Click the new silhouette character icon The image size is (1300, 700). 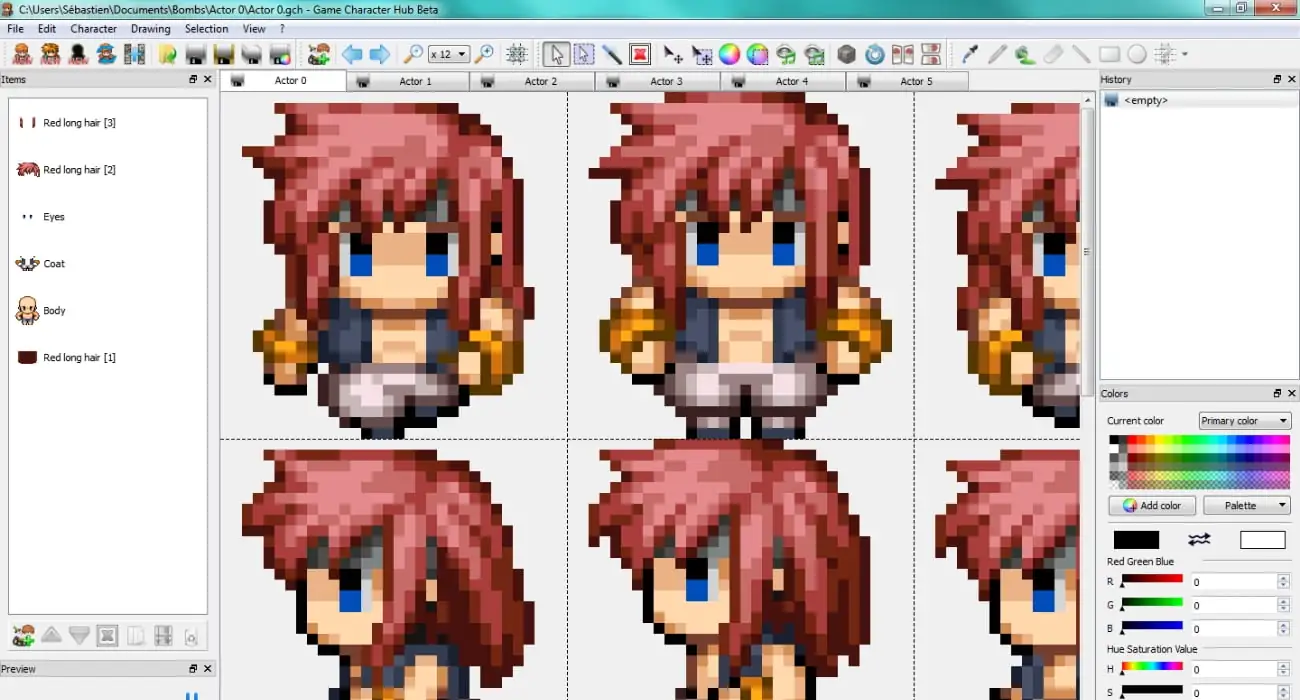tap(78, 54)
